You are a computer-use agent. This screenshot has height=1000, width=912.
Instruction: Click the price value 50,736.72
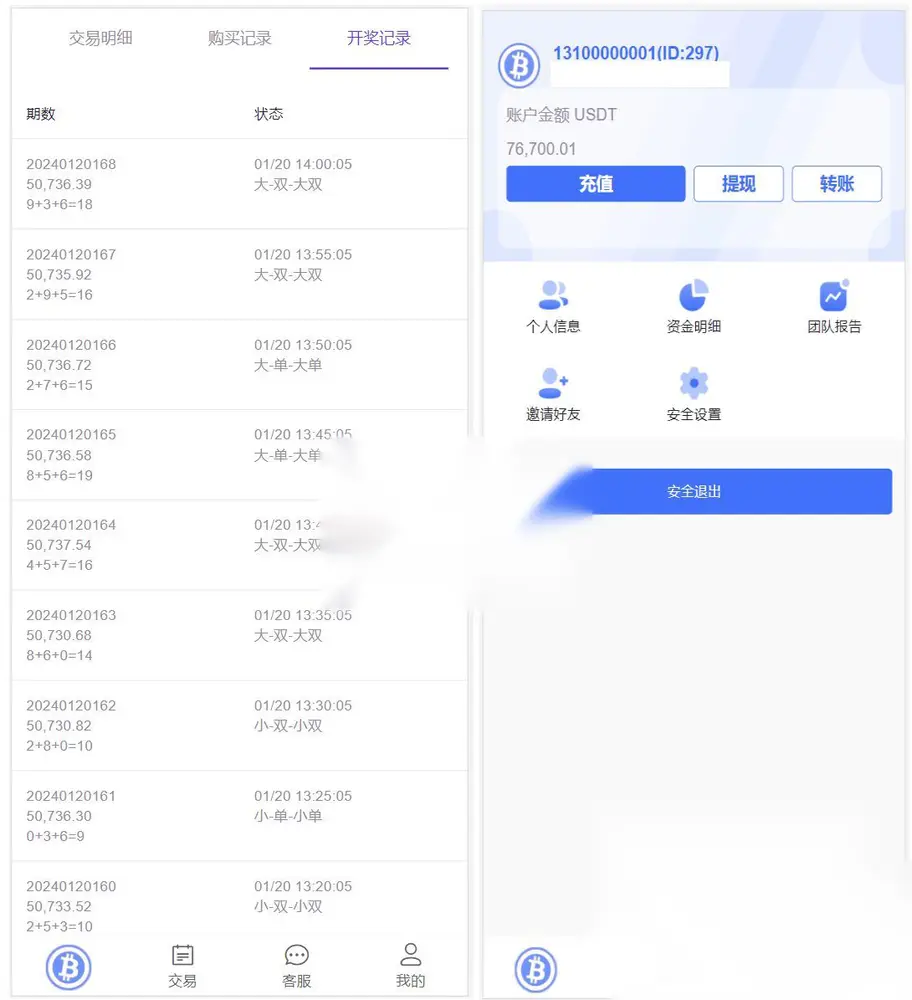(59, 365)
